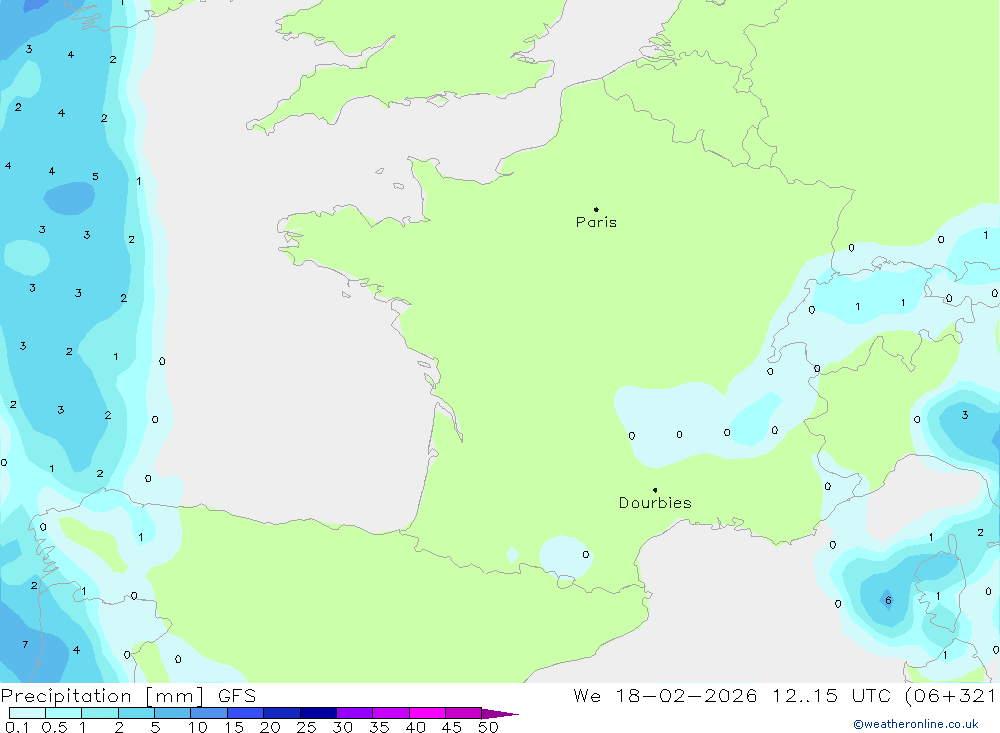Click the '25' legend scale label
This screenshot has height=733, width=1000.
pos(306,727)
